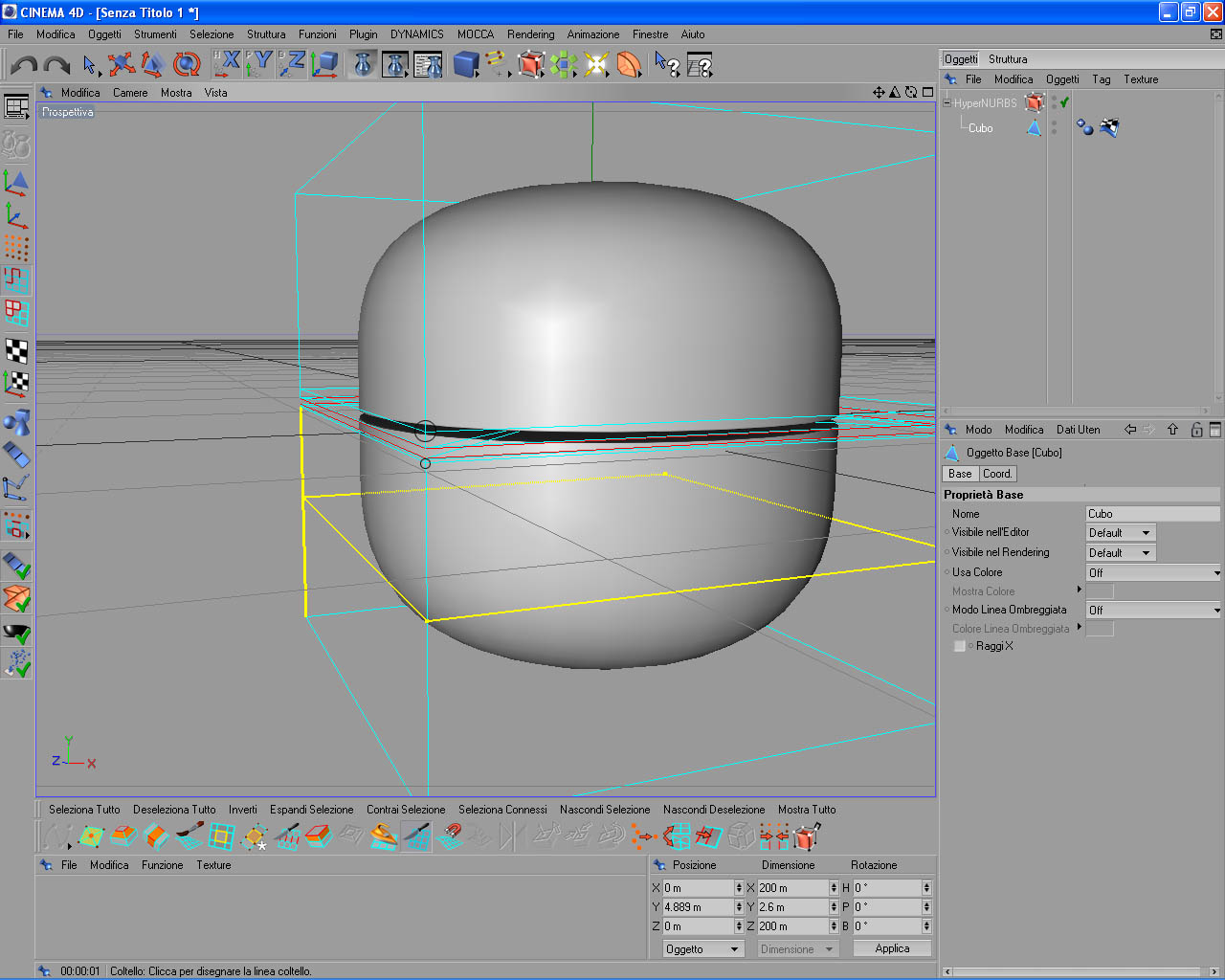Select the Knife tool icon
Viewport: 1225px width, 980px height.
pos(416,837)
